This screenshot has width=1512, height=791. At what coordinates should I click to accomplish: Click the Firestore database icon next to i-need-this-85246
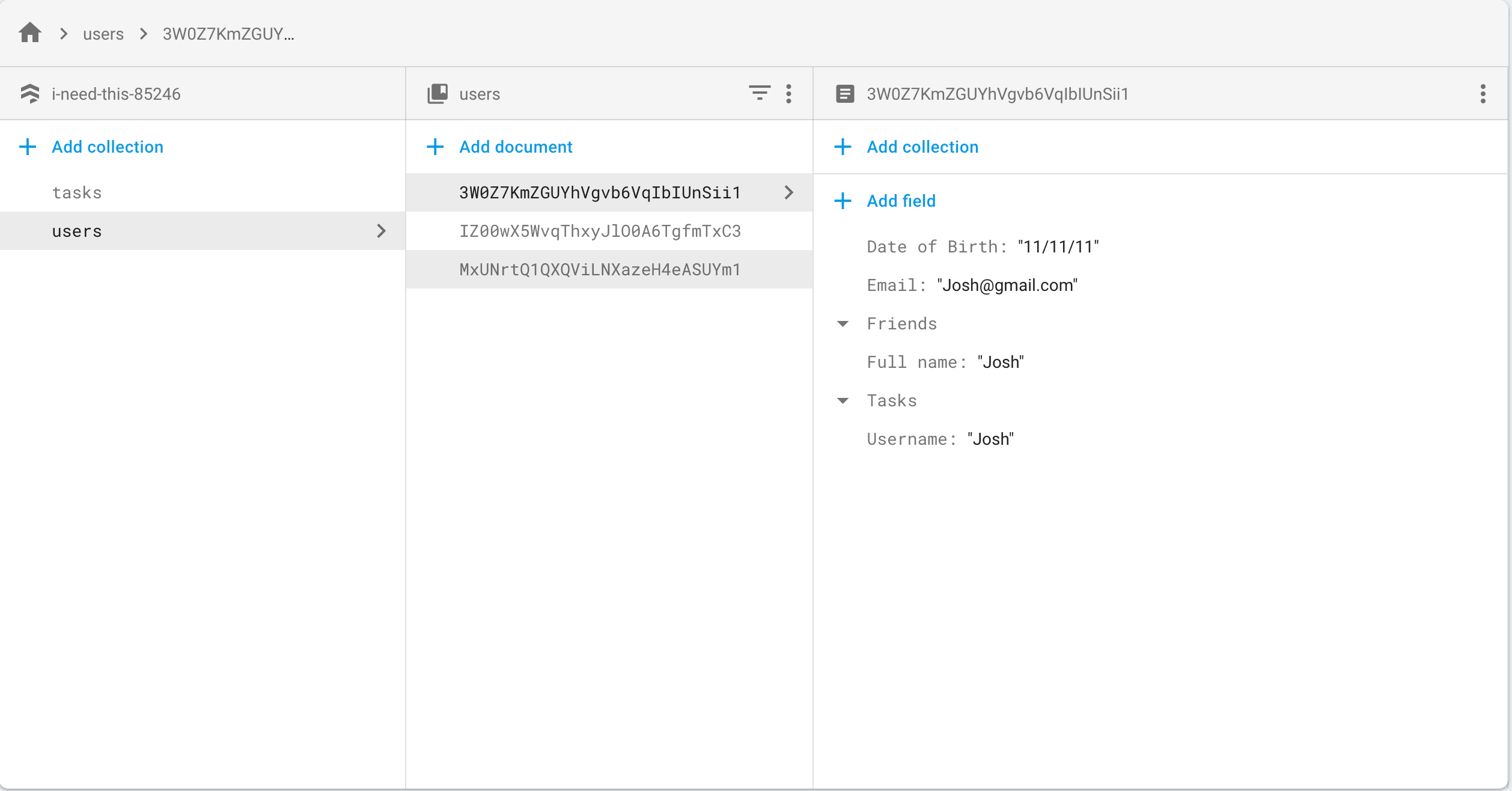pyautogui.click(x=30, y=93)
